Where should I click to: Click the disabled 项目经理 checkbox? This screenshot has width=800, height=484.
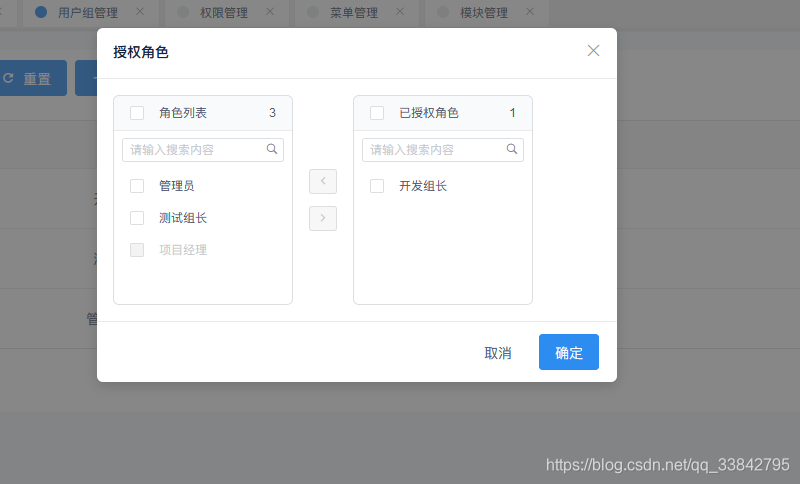coord(137,250)
